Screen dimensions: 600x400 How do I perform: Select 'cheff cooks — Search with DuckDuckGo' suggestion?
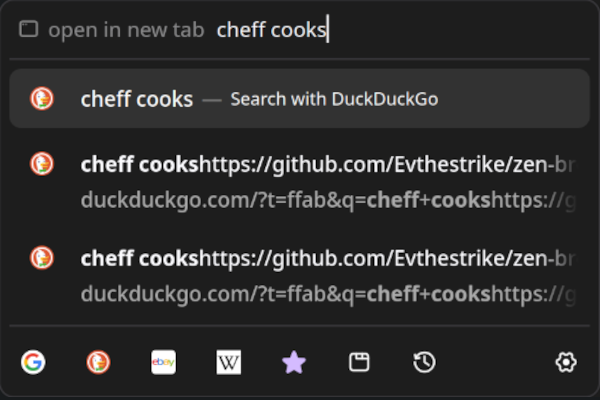(x=300, y=98)
